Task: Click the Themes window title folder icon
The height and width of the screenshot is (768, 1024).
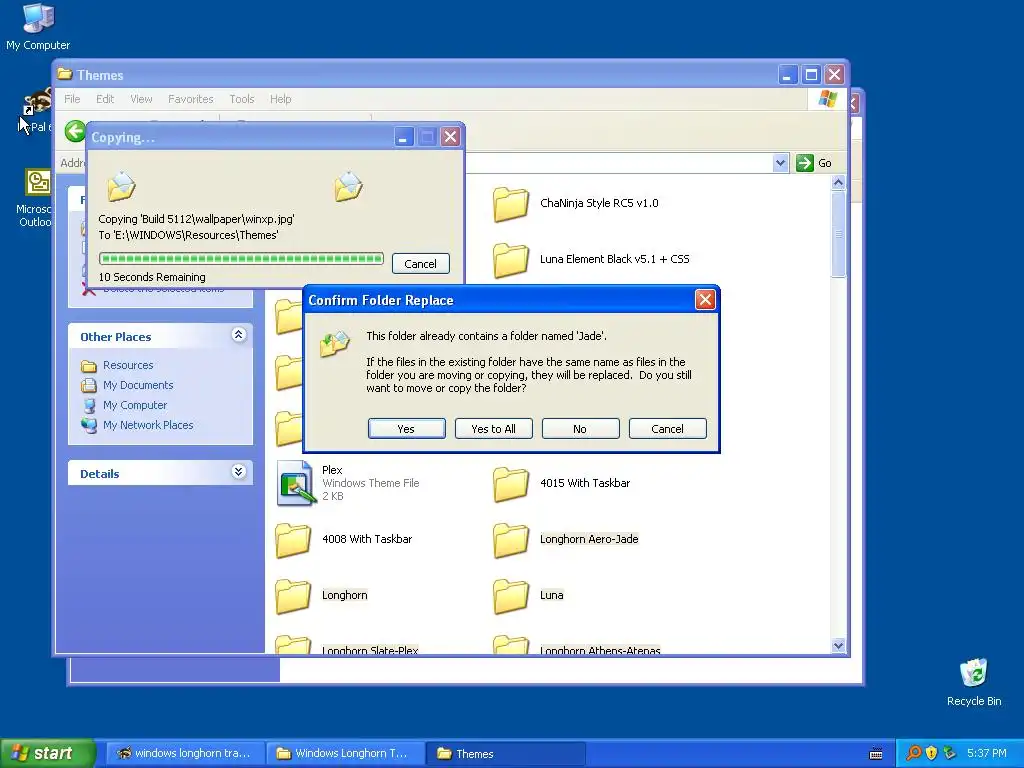Action: [64, 74]
